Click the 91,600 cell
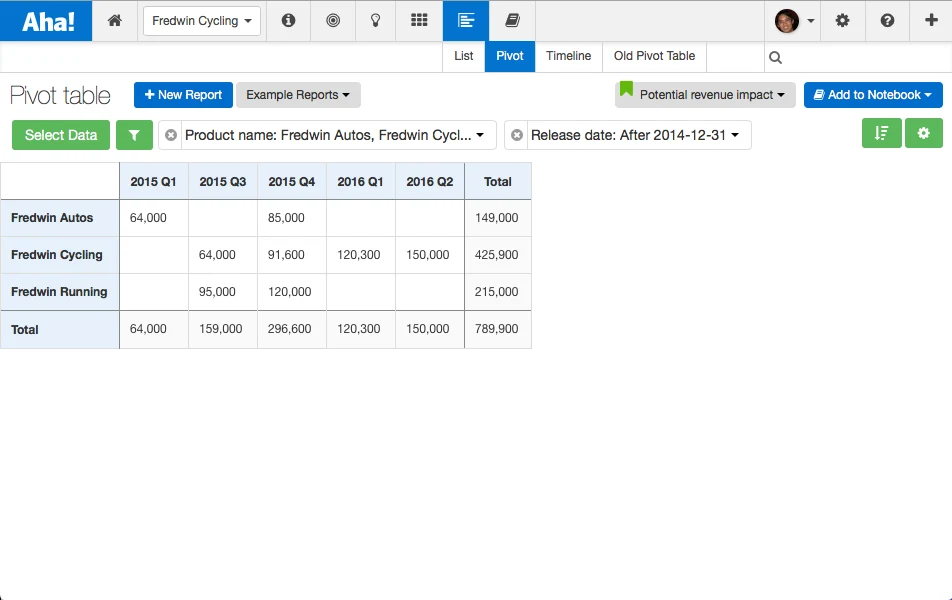This screenshot has width=952, height=600. click(x=292, y=255)
